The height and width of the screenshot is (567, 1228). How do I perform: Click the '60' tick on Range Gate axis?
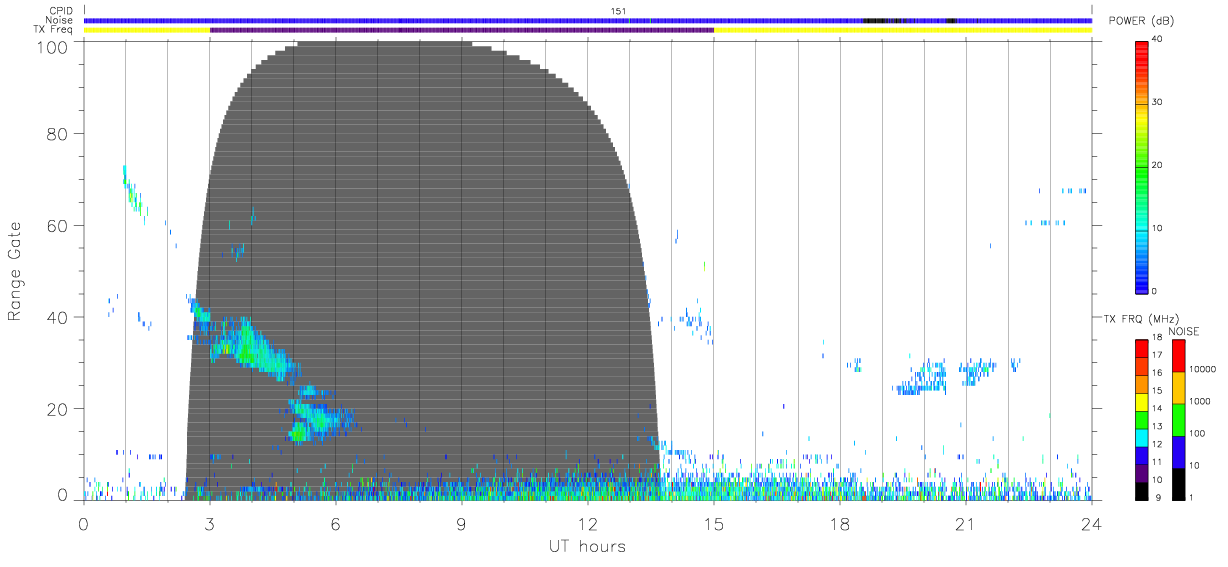[59, 226]
